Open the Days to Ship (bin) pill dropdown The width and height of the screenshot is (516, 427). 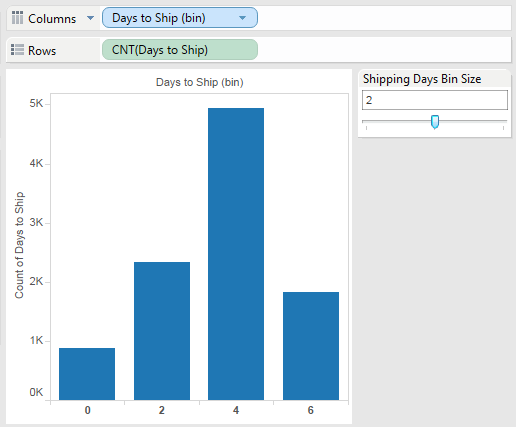pos(243,18)
